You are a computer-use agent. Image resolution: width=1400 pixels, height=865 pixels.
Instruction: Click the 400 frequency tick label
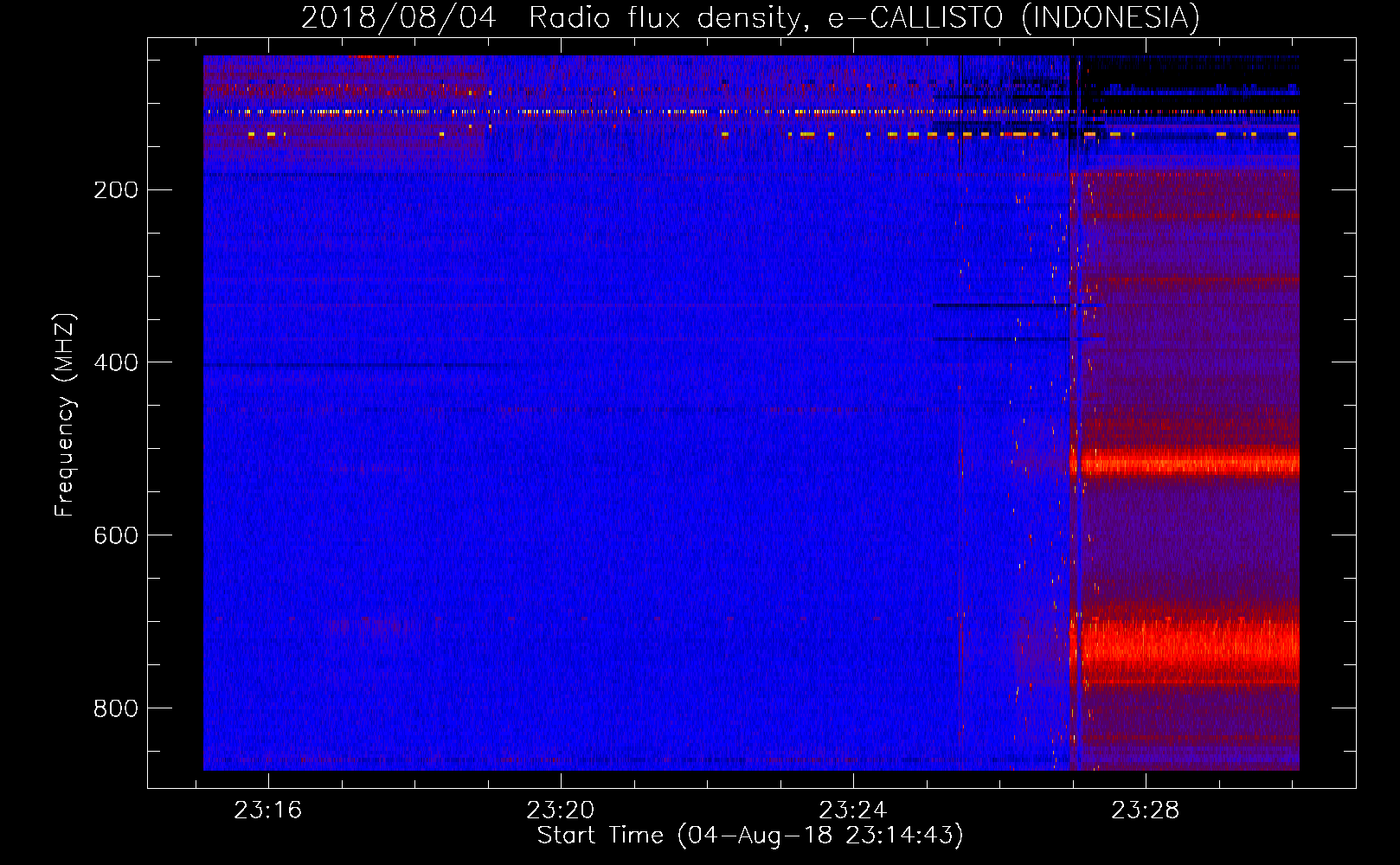pos(116,363)
